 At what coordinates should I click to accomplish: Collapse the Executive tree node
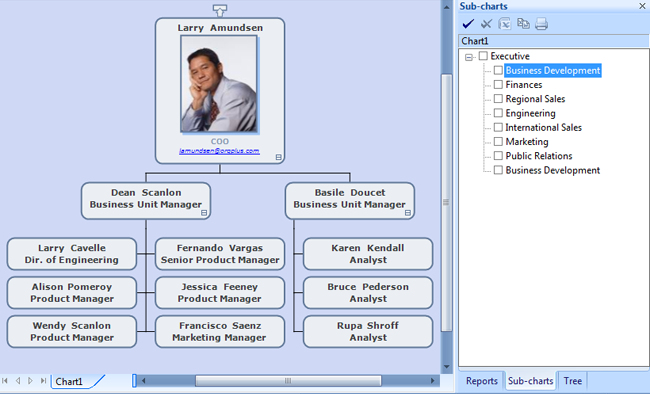(469, 57)
